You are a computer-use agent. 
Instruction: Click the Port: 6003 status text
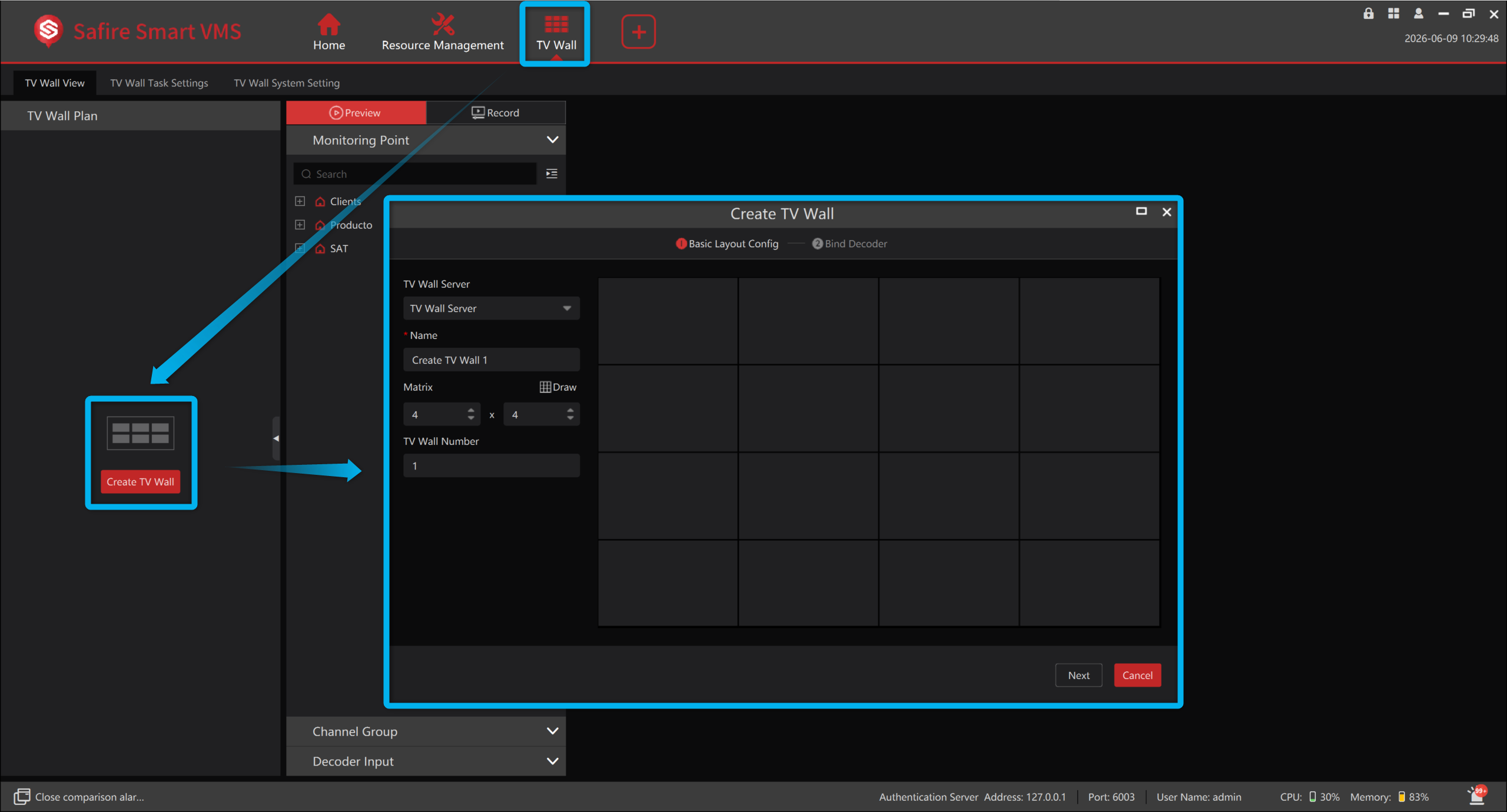pos(1111,797)
